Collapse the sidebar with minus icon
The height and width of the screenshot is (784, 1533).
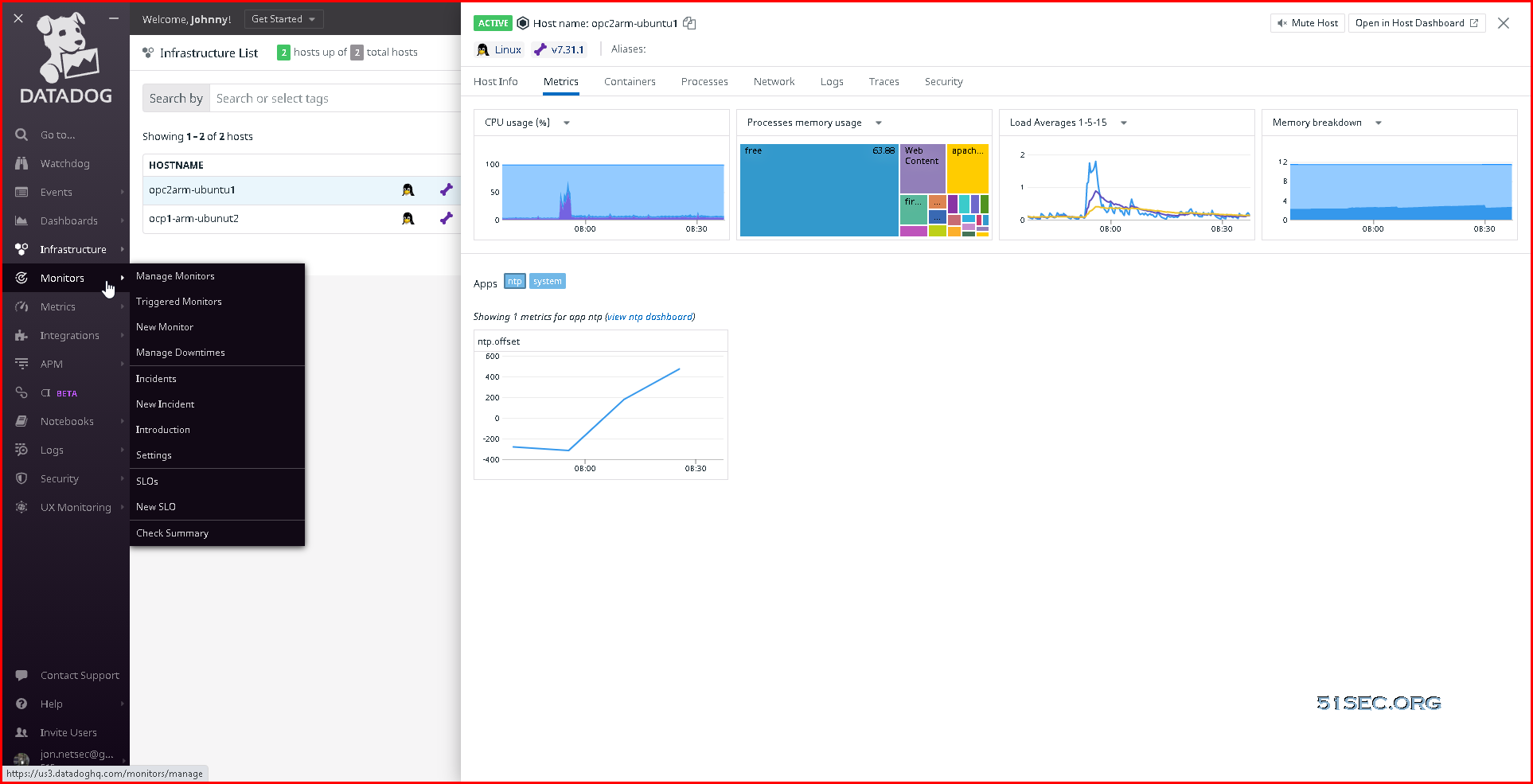click(x=114, y=18)
